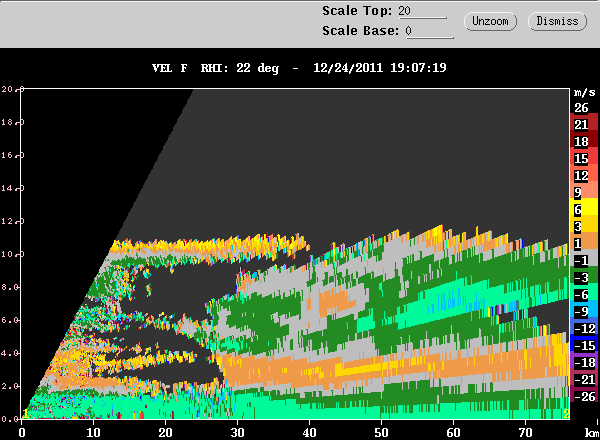
Task: Click the Unzoom button
Action: 490,21
